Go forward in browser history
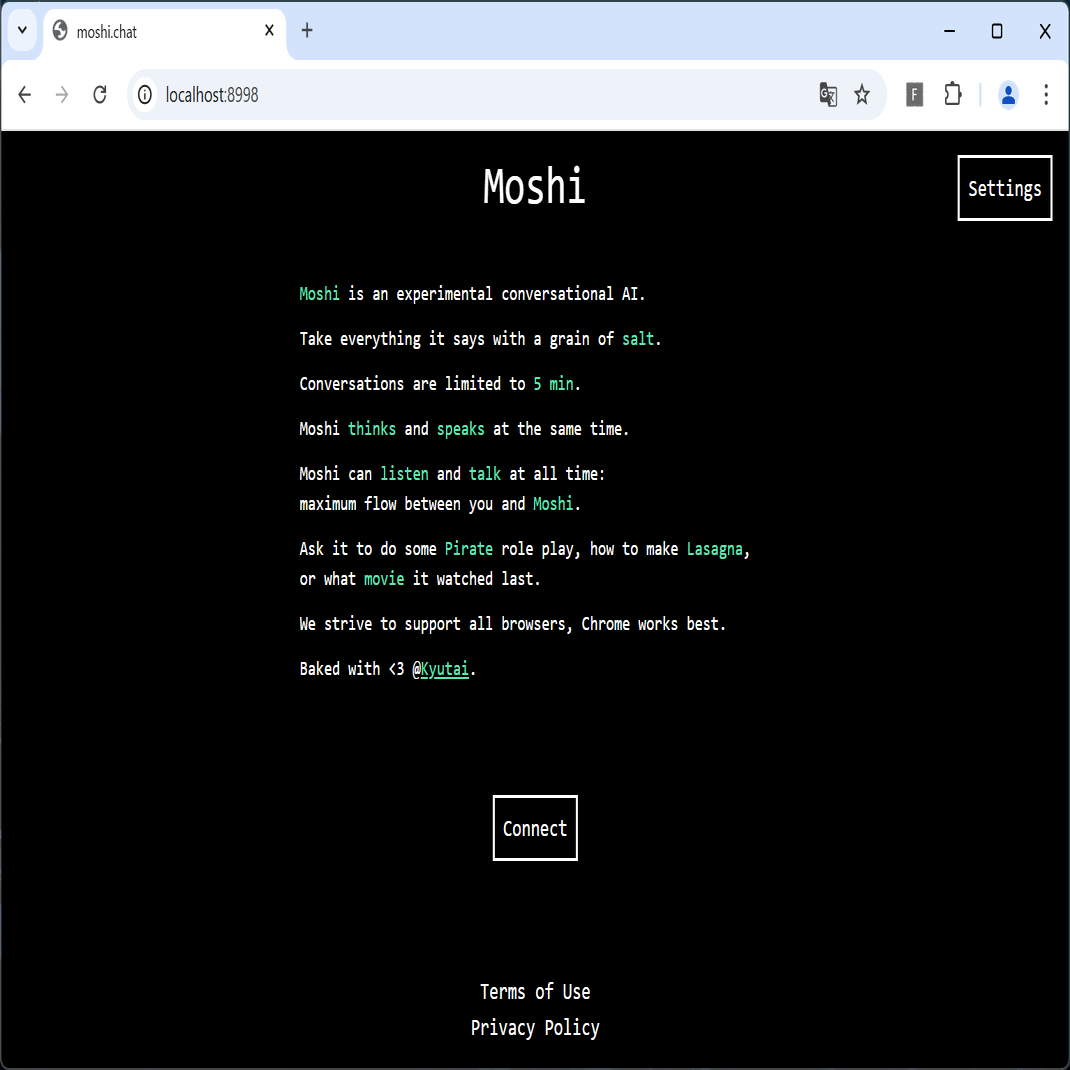The height and width of the screenshot is (1070, 1070). tap(62, 95)
